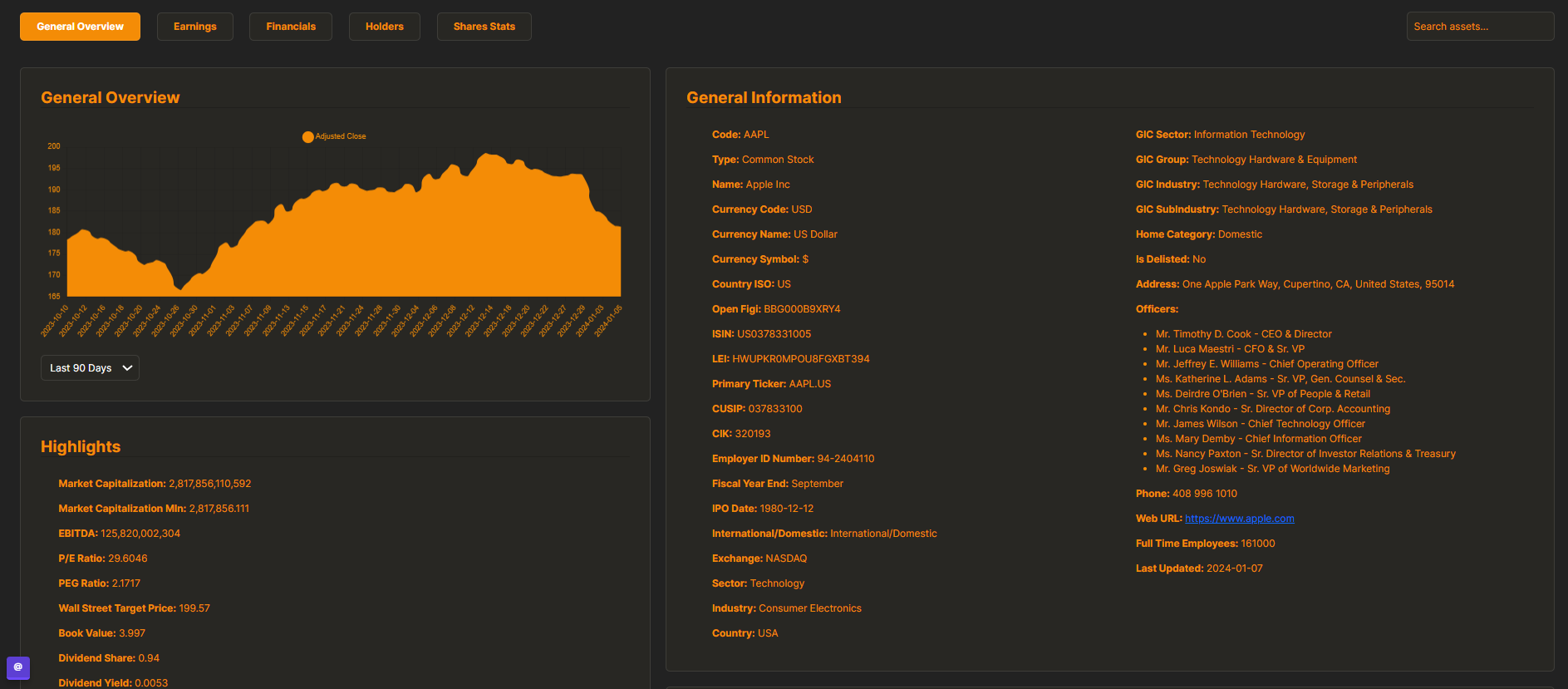Image resolution: width=1568 pixels, height=689 pixels.
Task: Click officer Mr. Timothy D. Cook entry
Action: (x=1244, y=334)
